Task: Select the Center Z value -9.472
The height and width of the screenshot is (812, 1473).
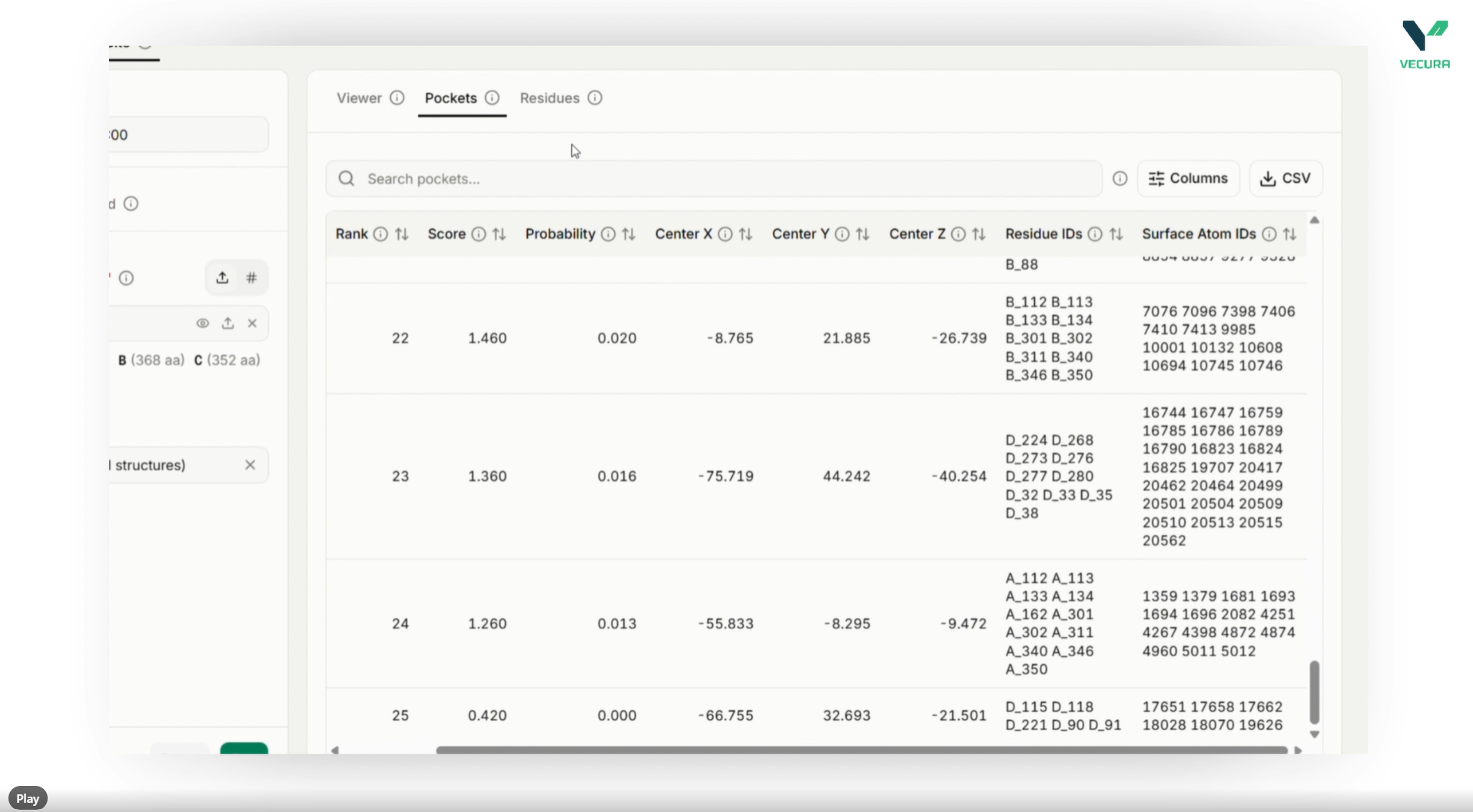Action: pyautogui.click(x=964, y=624)
